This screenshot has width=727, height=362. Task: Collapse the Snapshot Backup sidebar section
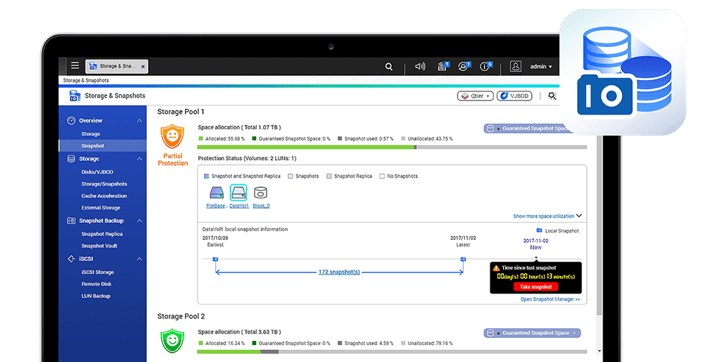[140, 221]
